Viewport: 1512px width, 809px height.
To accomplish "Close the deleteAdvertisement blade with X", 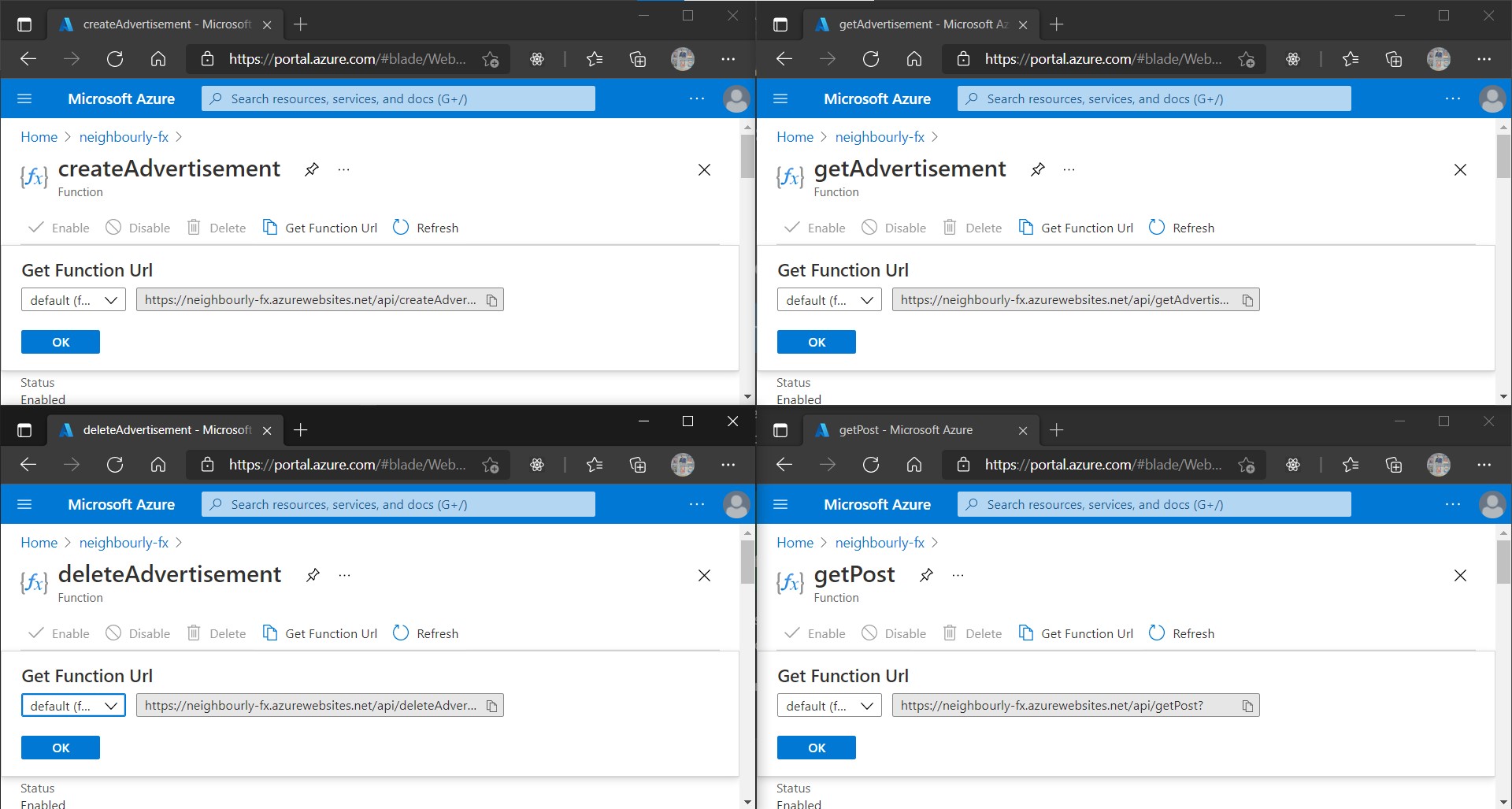I will coord(704,576).
